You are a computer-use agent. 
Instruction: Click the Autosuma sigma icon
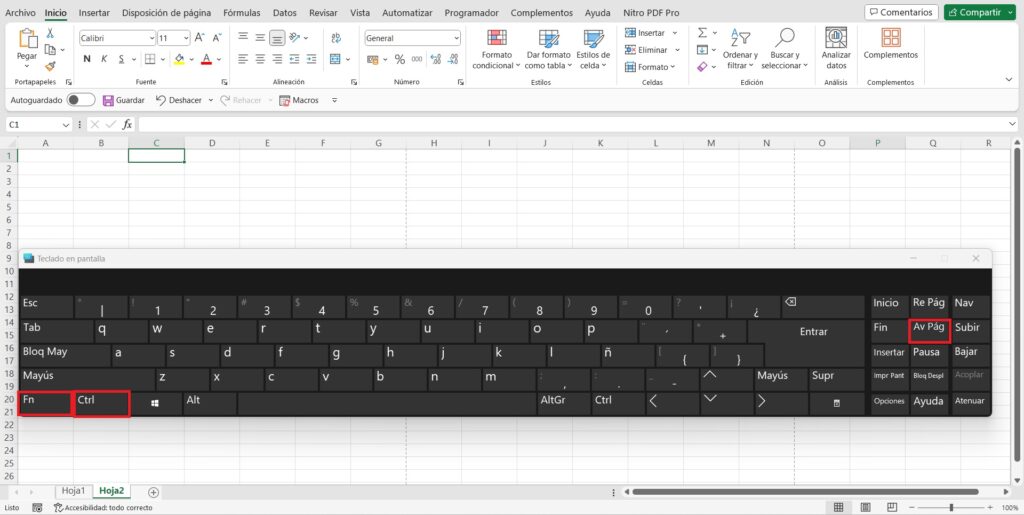click(702, 33)
